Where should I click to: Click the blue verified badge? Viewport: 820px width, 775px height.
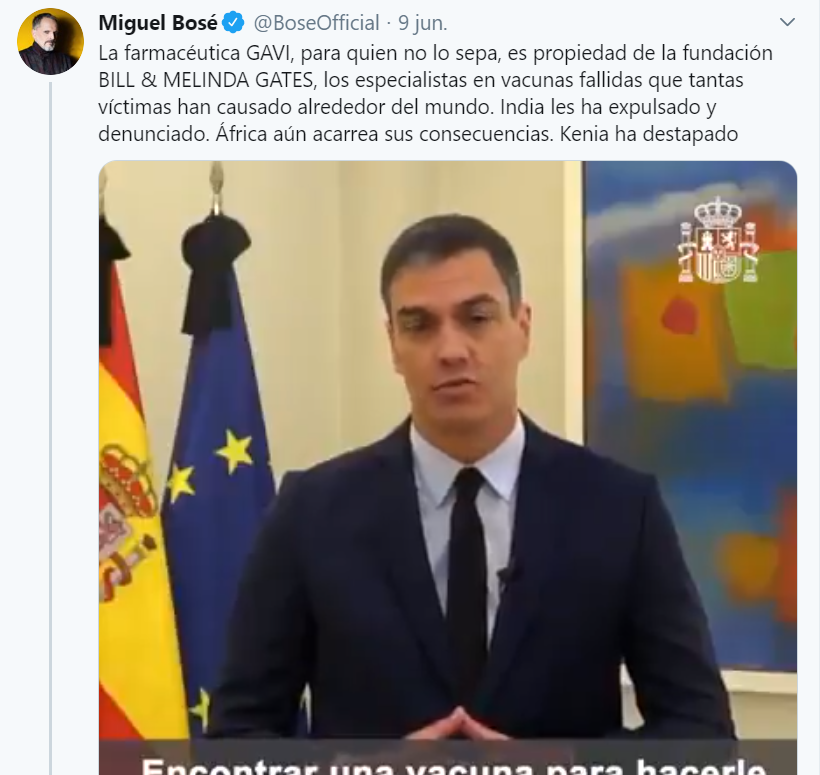233,23
